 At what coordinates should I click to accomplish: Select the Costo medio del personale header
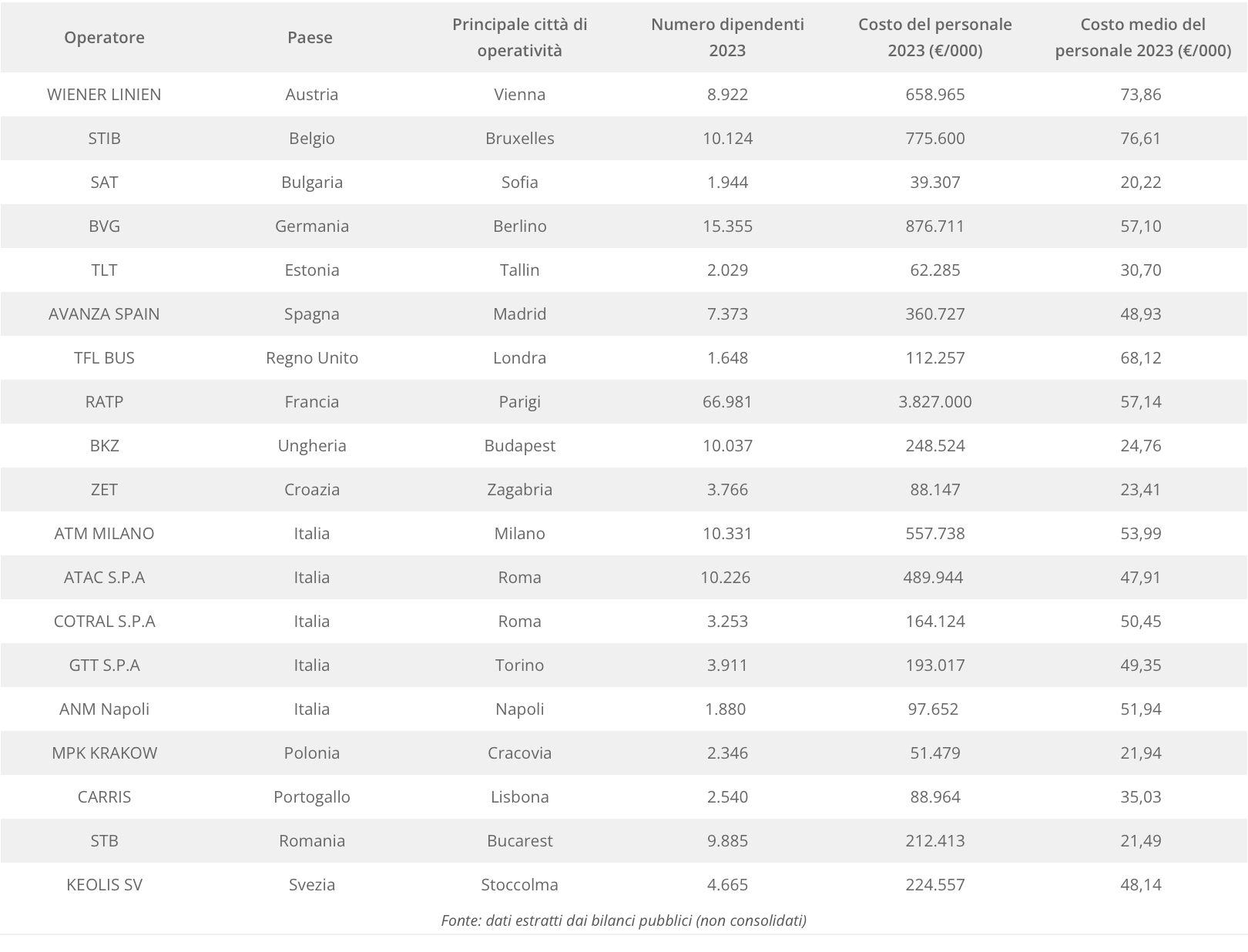(1142, 37)
